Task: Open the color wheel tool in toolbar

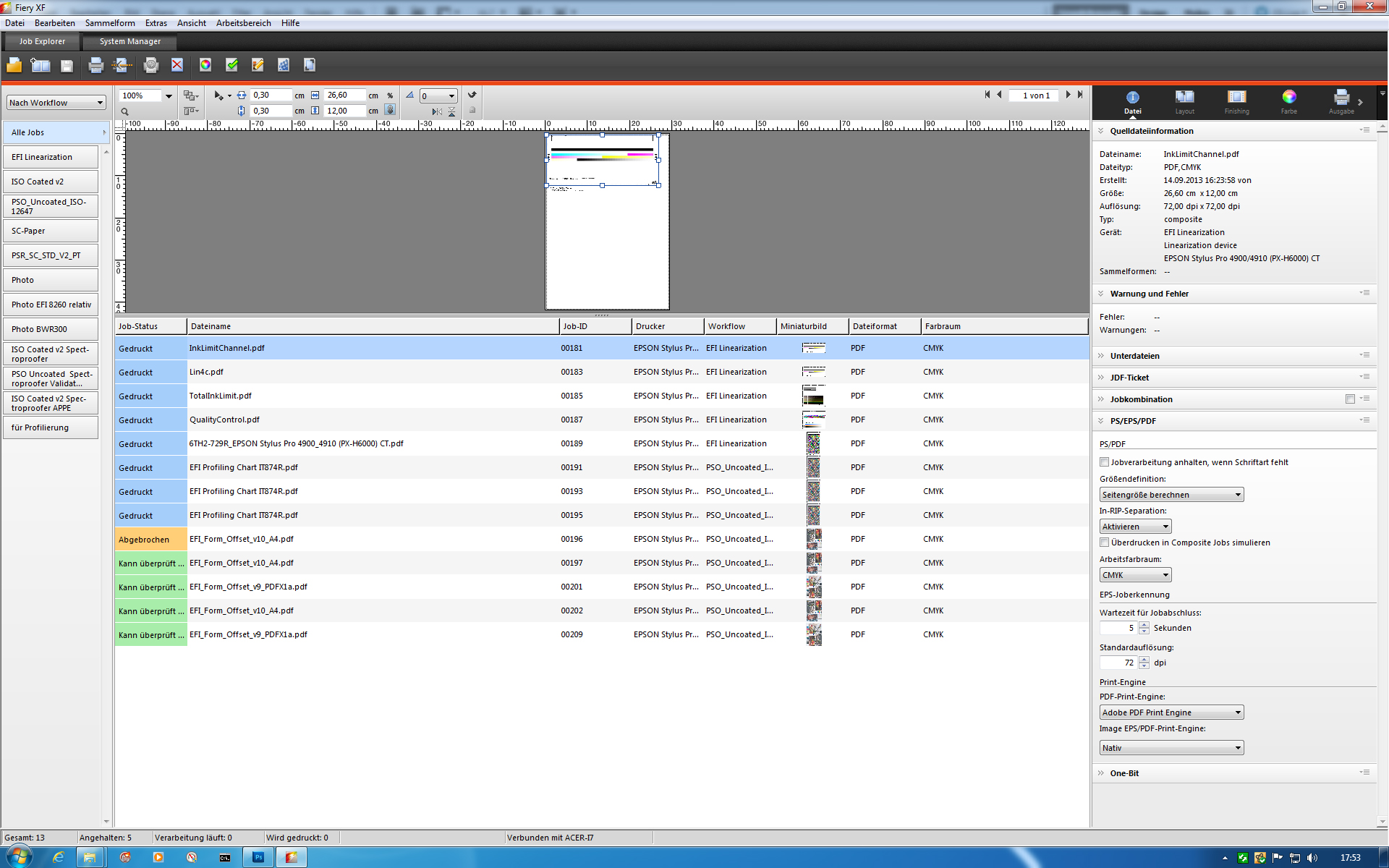Action: (x=205, y=65)
